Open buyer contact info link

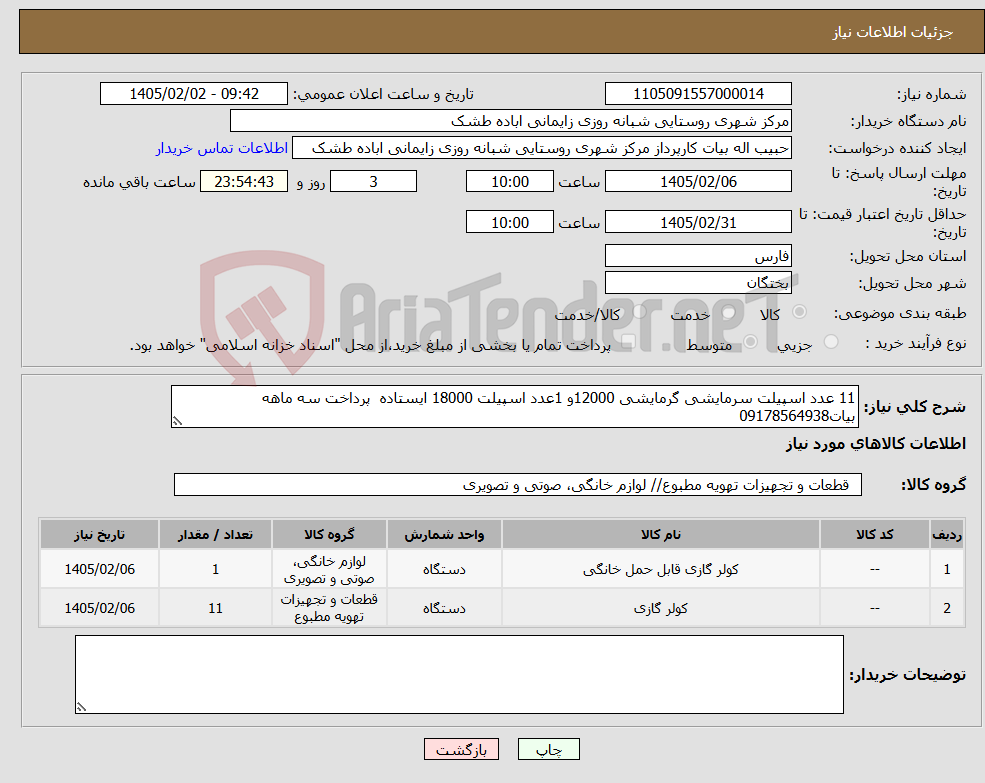[x=222, y=148]
